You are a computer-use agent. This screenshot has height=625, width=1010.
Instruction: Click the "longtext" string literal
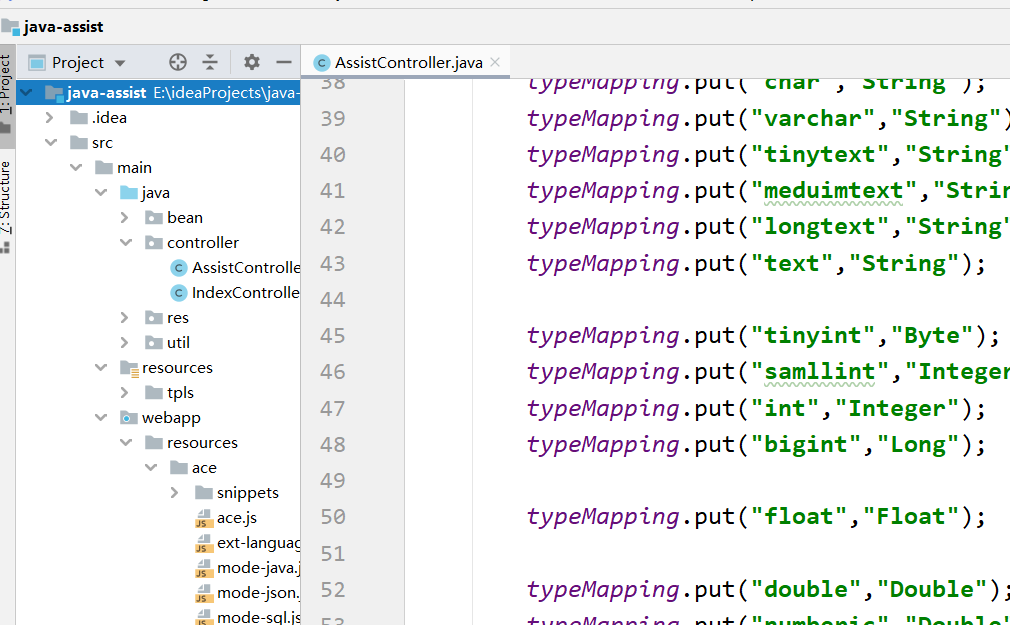[x=819, y=227]
